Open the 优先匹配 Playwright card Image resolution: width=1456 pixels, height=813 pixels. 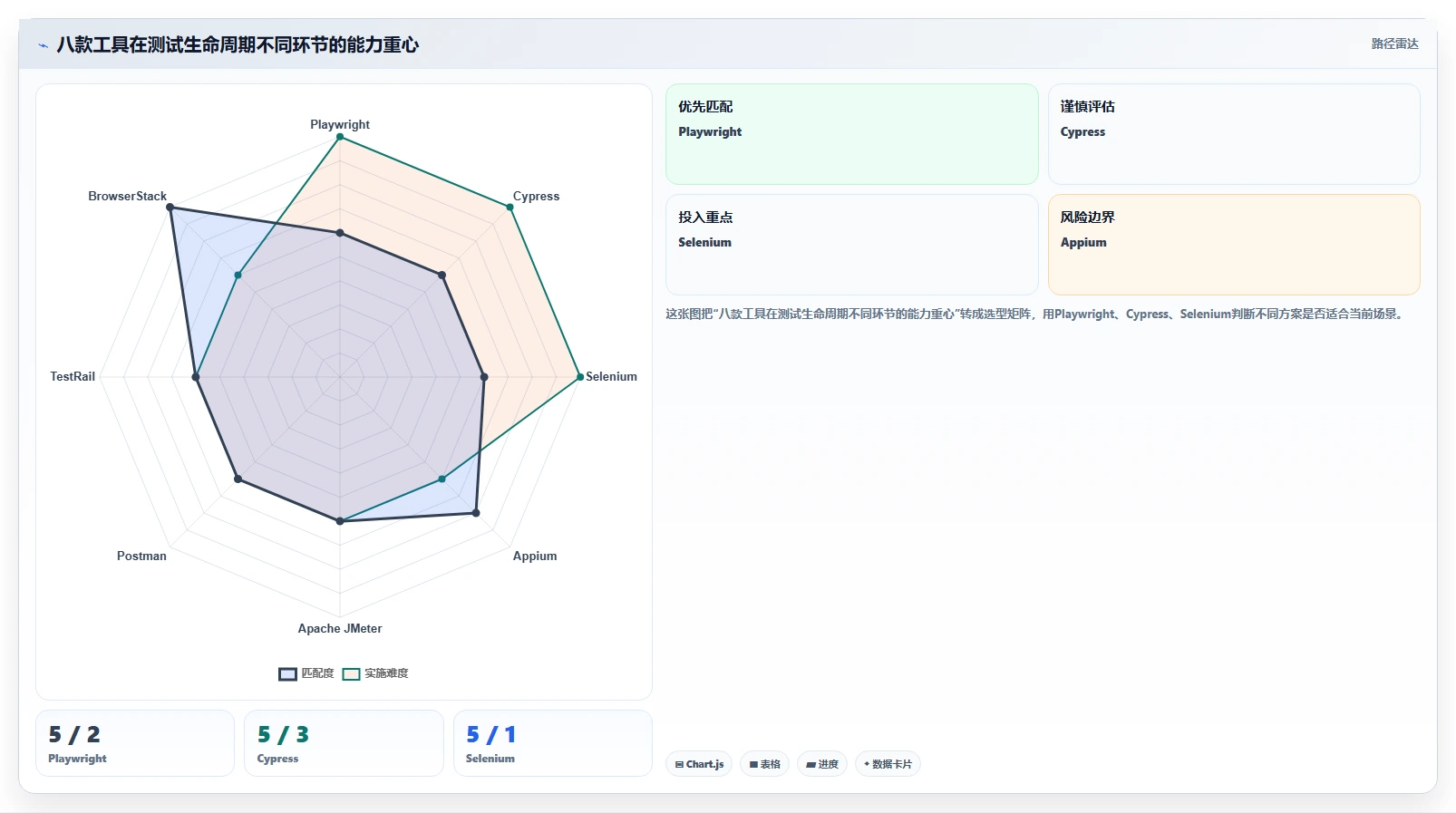[852, 134]
